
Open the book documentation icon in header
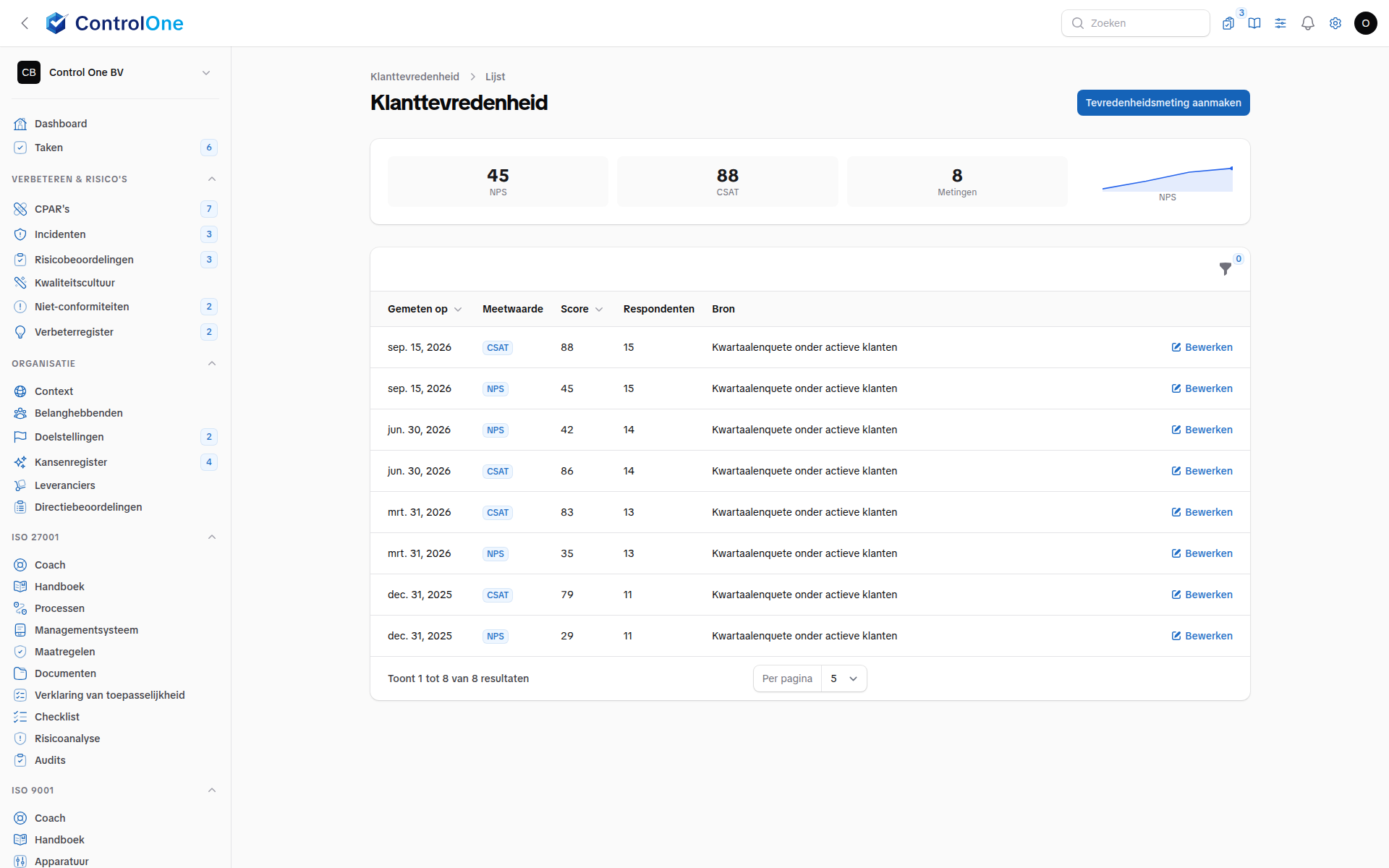[1254, 23]
